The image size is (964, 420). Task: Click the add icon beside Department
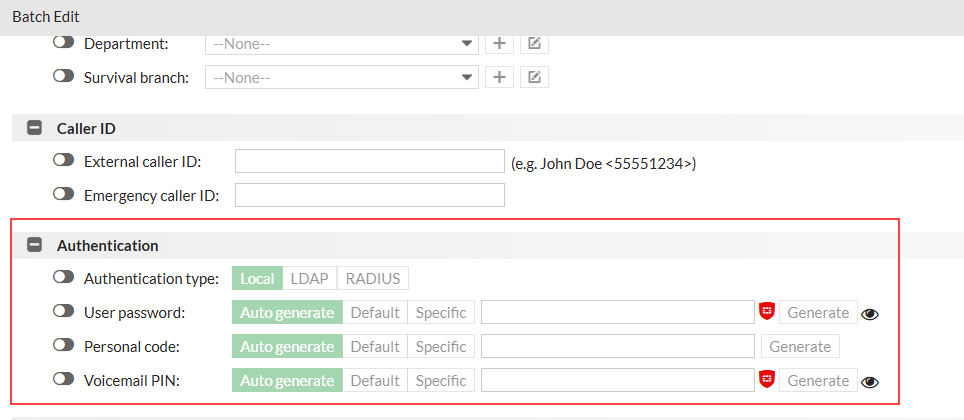[x=499, y=44]
